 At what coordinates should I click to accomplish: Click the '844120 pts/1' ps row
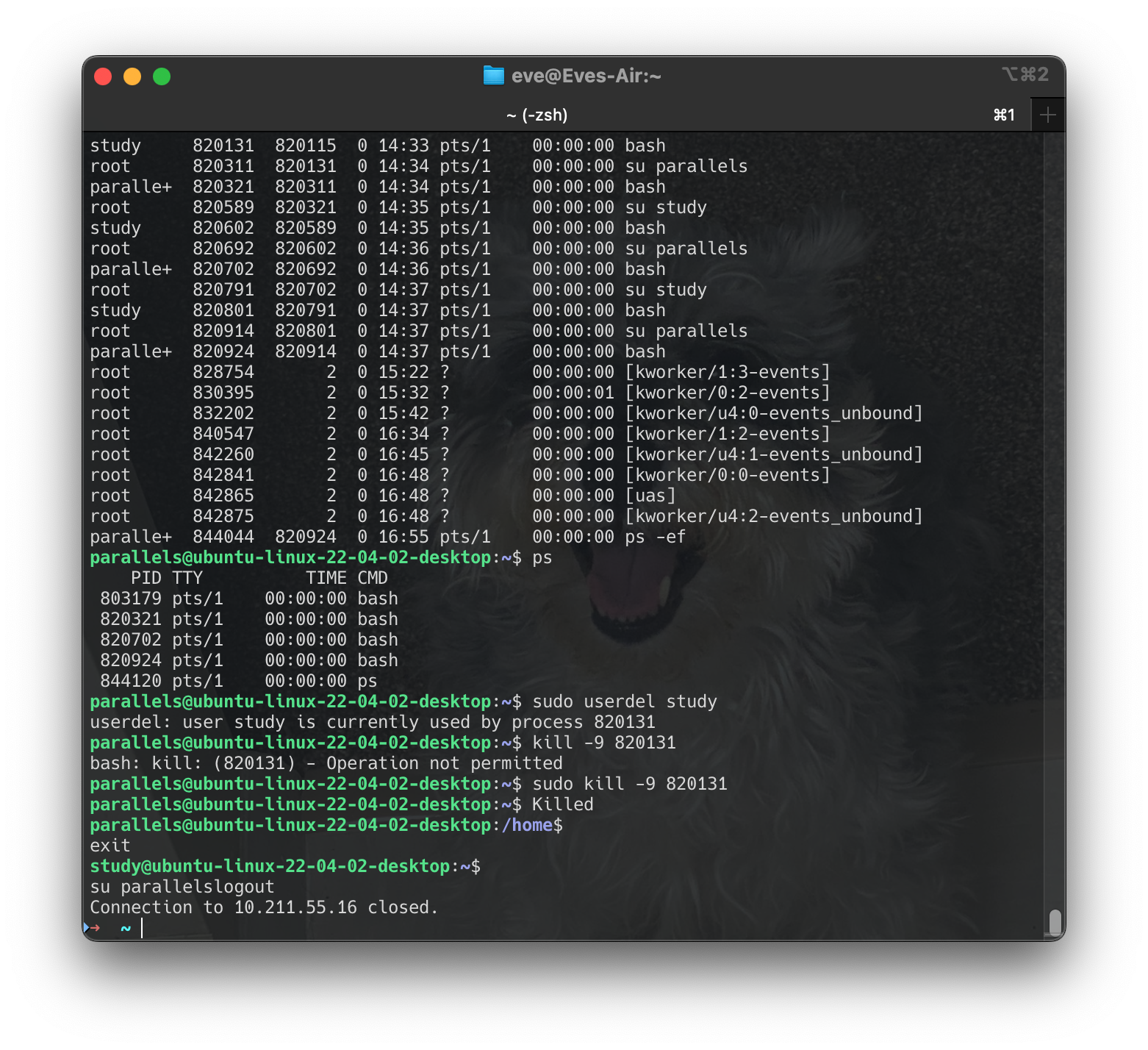point(239,681)
